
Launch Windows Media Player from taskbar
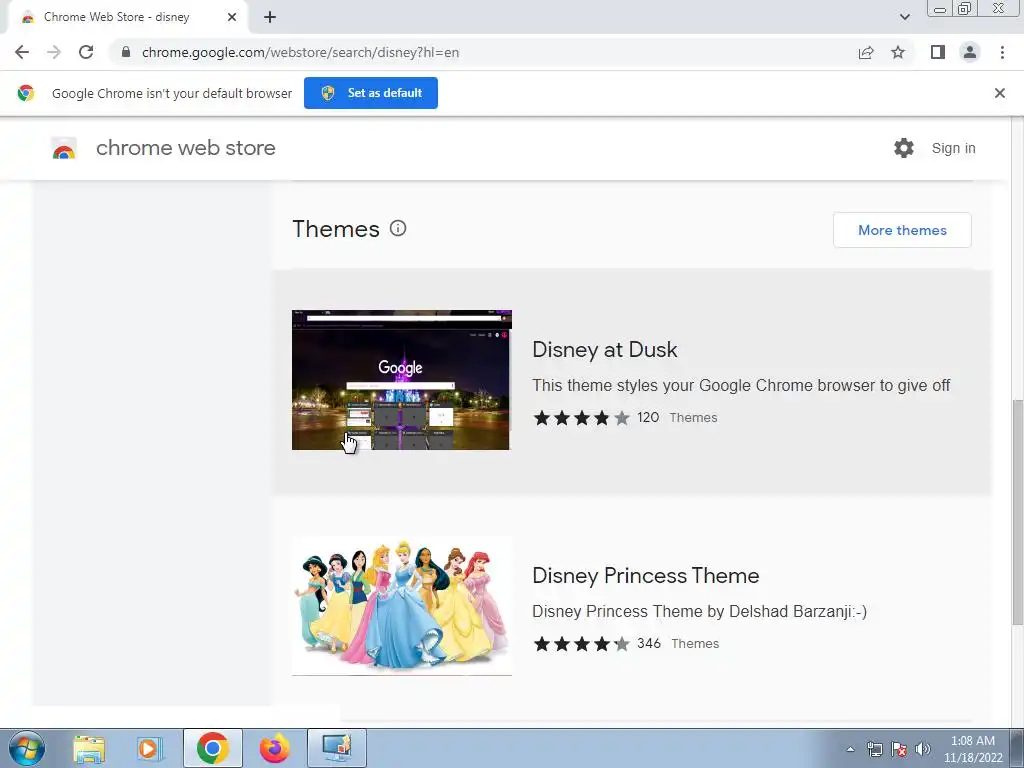pos(150,748)
